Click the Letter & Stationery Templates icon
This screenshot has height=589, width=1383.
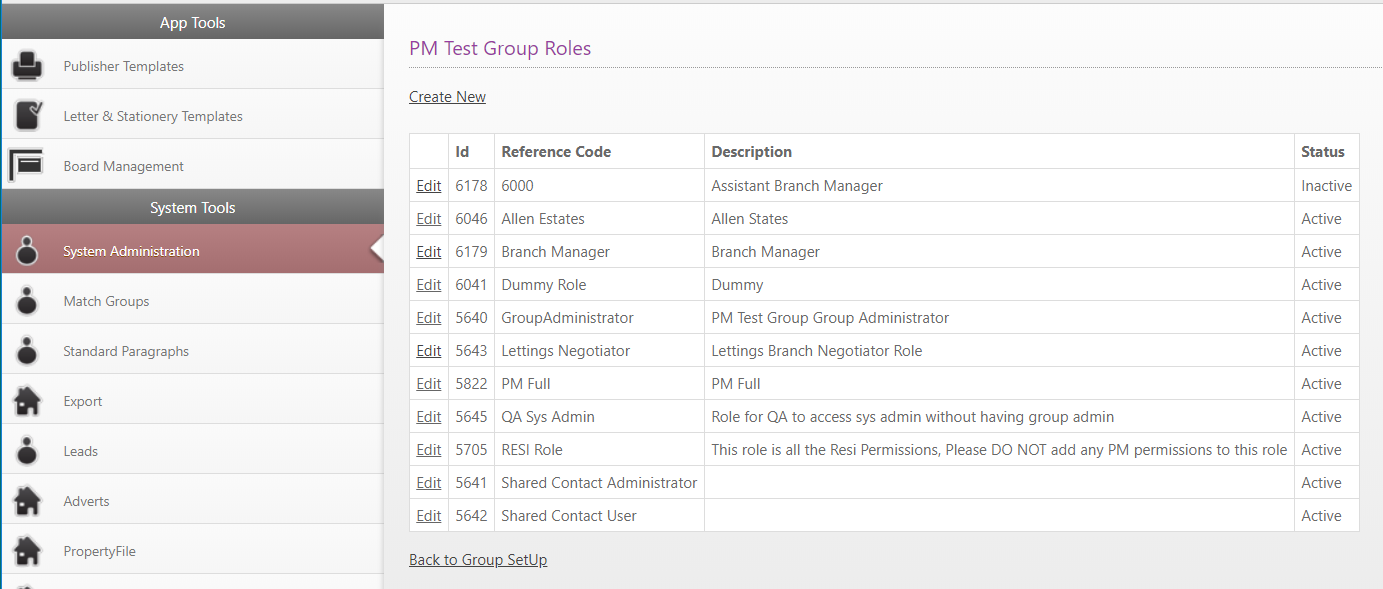pyautogui.click(x=27, y=116)
